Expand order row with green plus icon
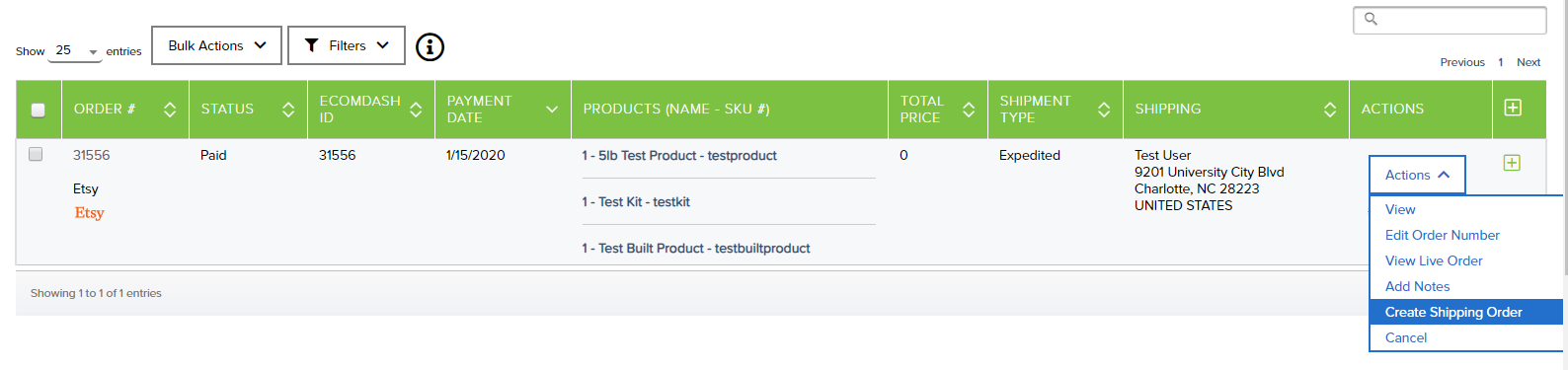Screen dimensions: 1568x370 pos(1511,163)
